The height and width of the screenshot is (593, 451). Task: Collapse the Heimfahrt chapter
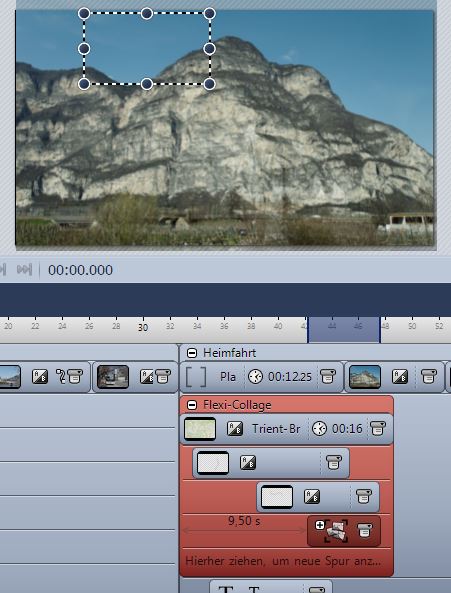coord(192,353)
